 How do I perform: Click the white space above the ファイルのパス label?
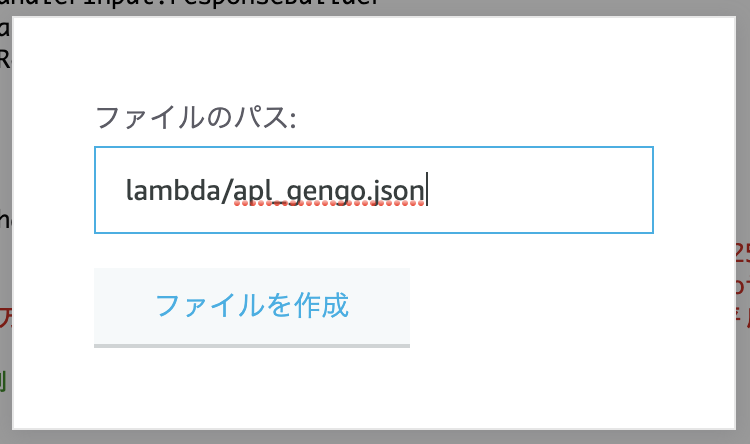[x=373, y=60]
